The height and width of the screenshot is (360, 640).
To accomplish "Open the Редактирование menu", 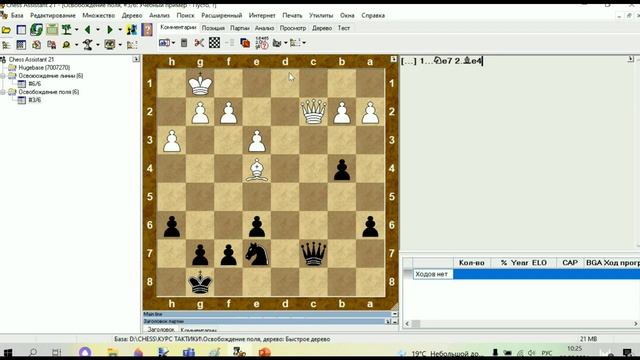I will click(53, 15).
